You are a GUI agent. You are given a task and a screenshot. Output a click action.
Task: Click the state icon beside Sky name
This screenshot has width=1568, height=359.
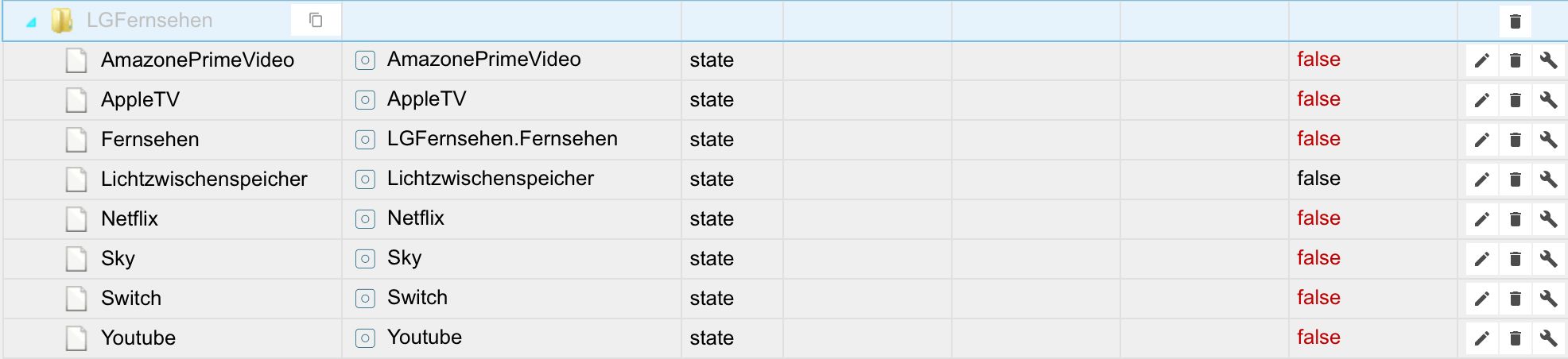click(365, 259)
